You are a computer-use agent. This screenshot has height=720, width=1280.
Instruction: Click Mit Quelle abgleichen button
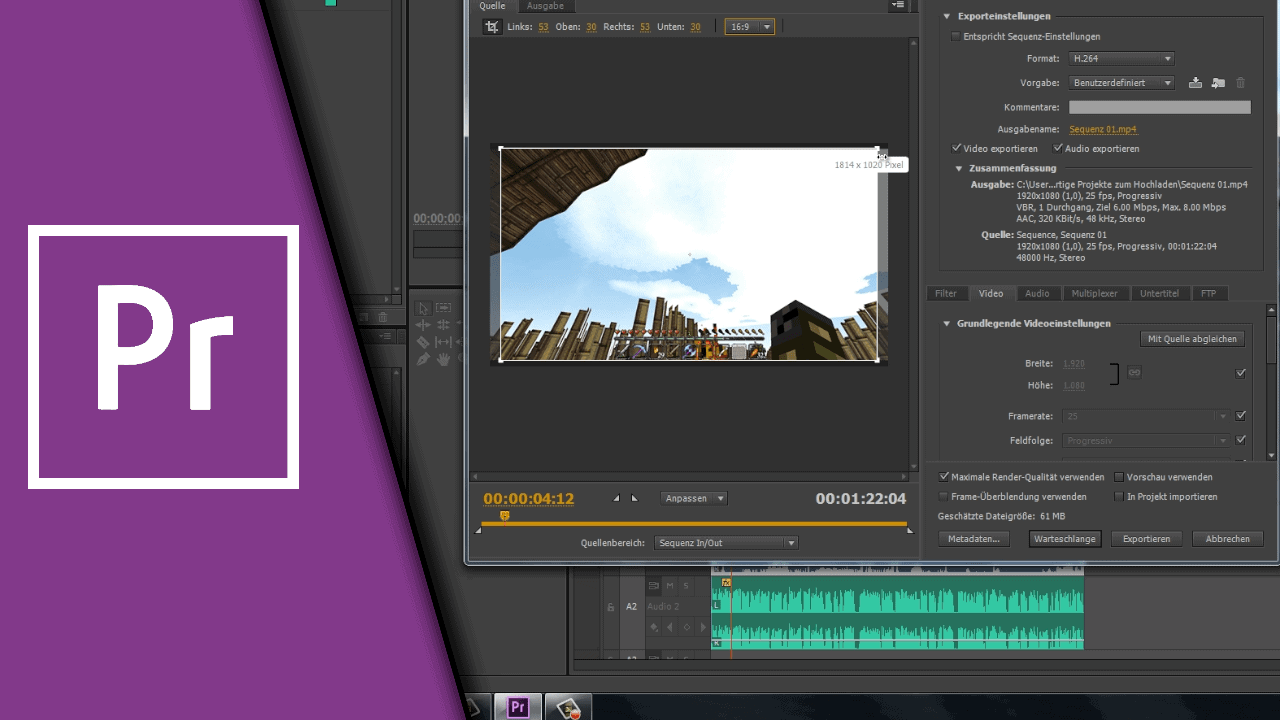point(1192,339)
